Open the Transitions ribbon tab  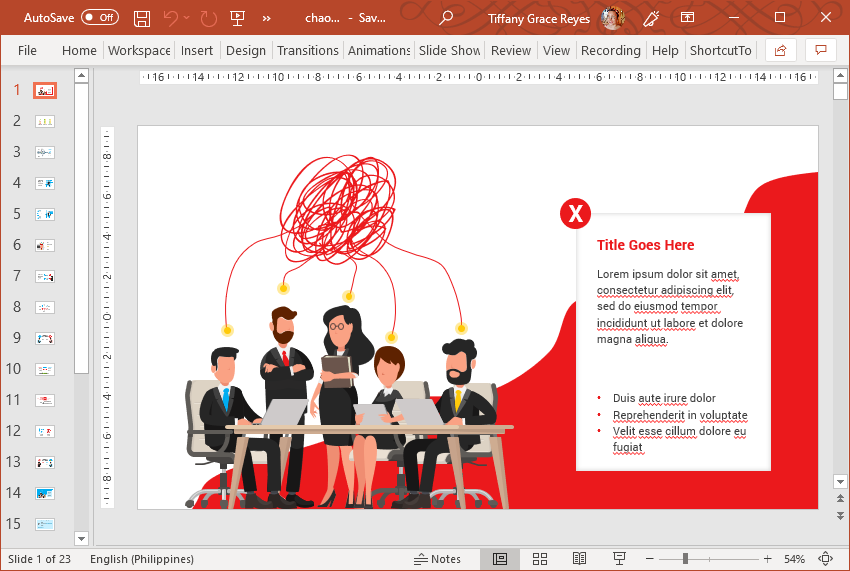pos(308,50)
